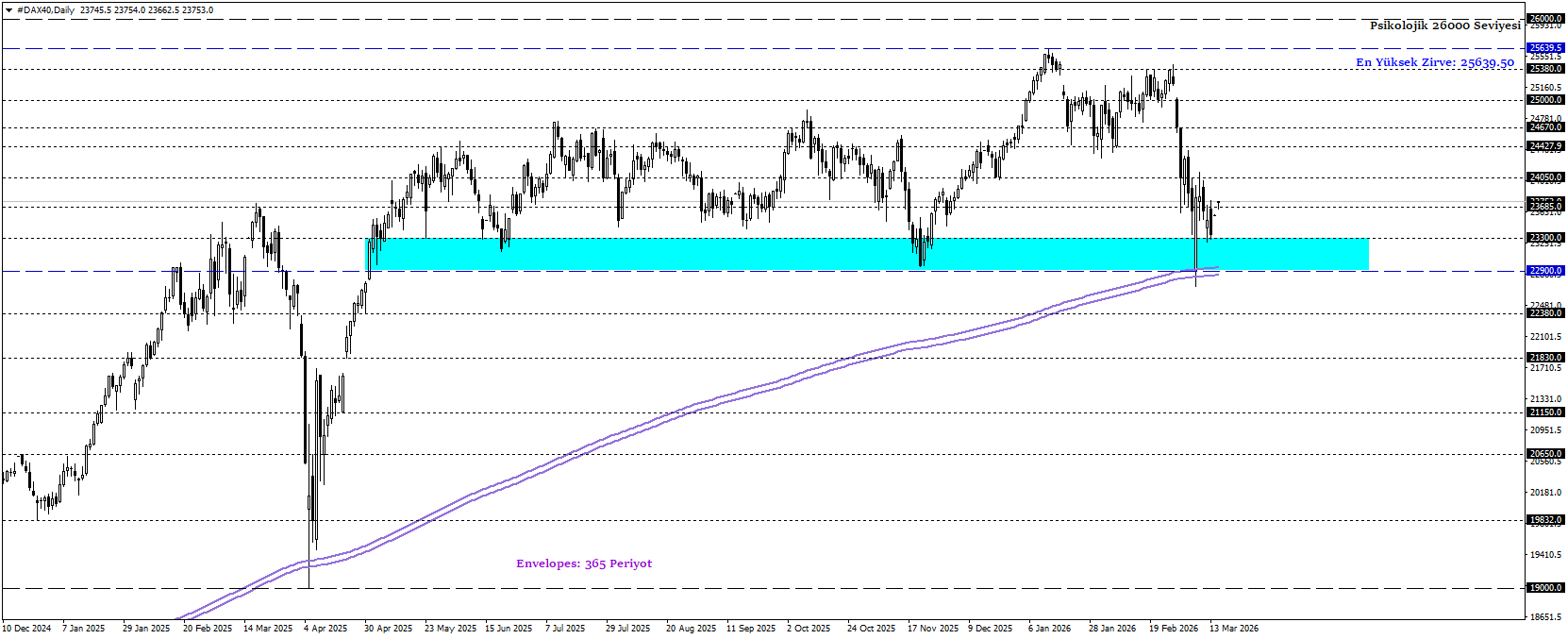Click the 13 Mar 2026 date on time axis
This screenshot has width=1568, height=639.
(x=1234, y=629)
